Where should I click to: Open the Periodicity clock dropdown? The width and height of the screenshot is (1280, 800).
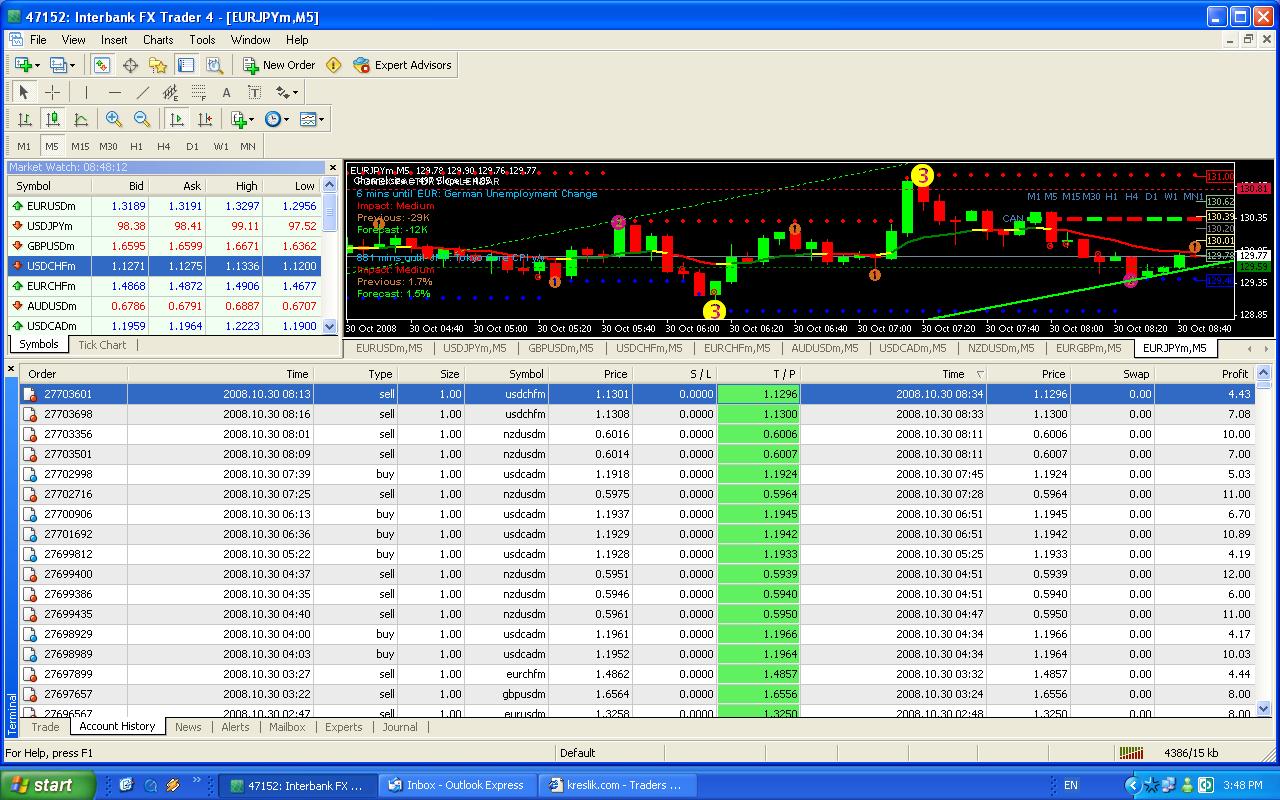pos(276,119)
